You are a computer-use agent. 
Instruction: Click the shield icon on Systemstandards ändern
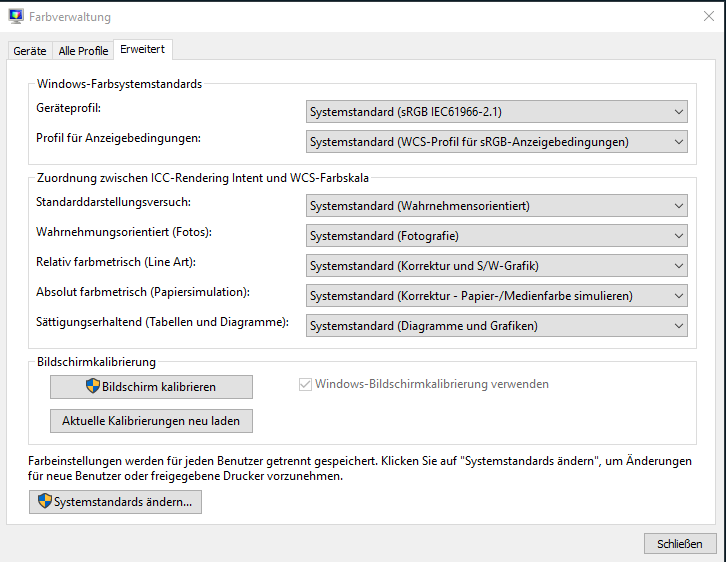pyautogui.click(x=45, y=500)
